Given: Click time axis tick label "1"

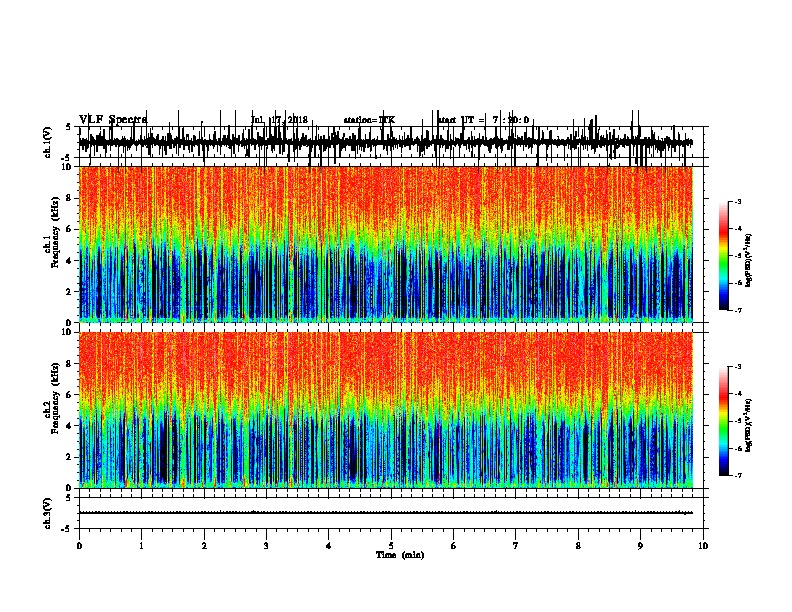Looking at the screenshot, I should coord(141,546).
